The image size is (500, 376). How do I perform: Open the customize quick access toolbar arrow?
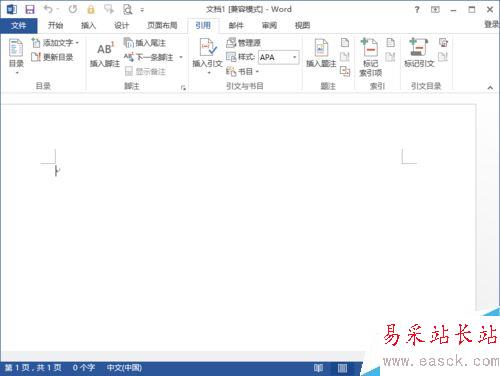142,10
